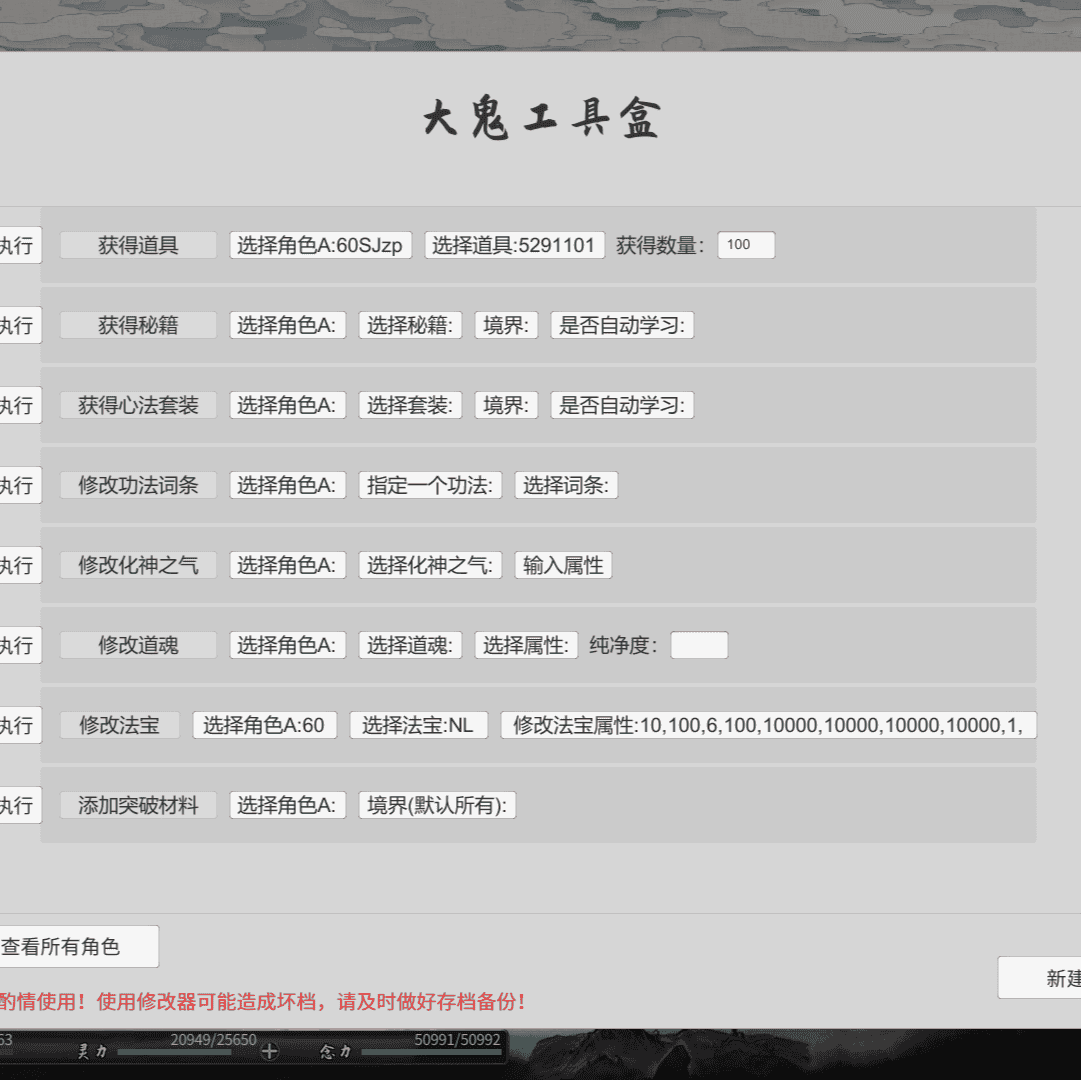The width and height of the screenshot is (1081, 1080).
Task: Focus the 获得数量 input showing 100
Action: pos(746,245)
